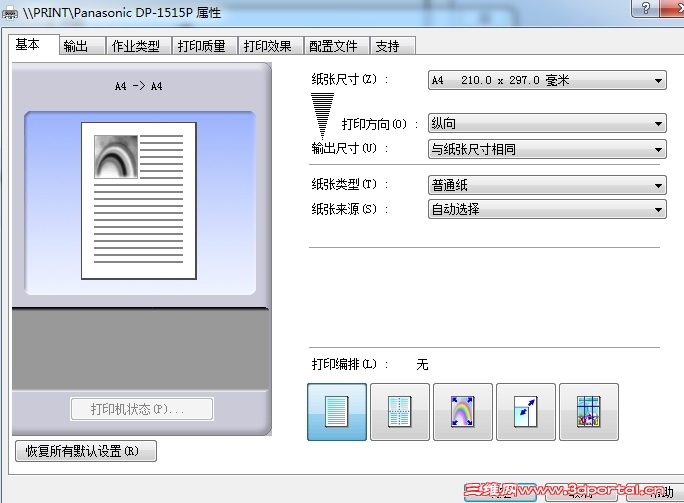Switch to the 基本 tab
This screenshot has height=503, width=684.
(34, 44)
